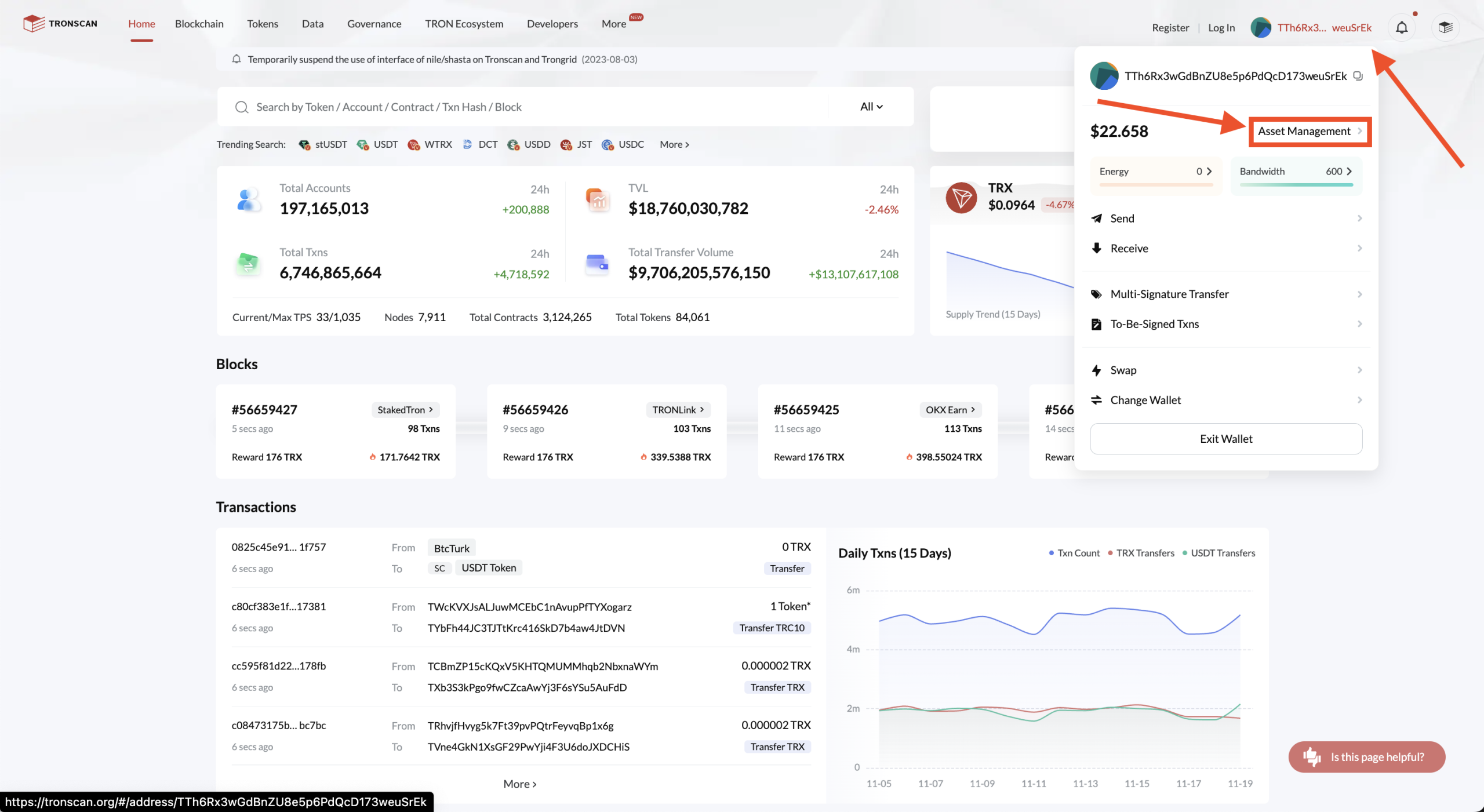This screenshot has width=1484, height=812.
Task: Click the TRX token logo icon
Action: click(961, 198)
